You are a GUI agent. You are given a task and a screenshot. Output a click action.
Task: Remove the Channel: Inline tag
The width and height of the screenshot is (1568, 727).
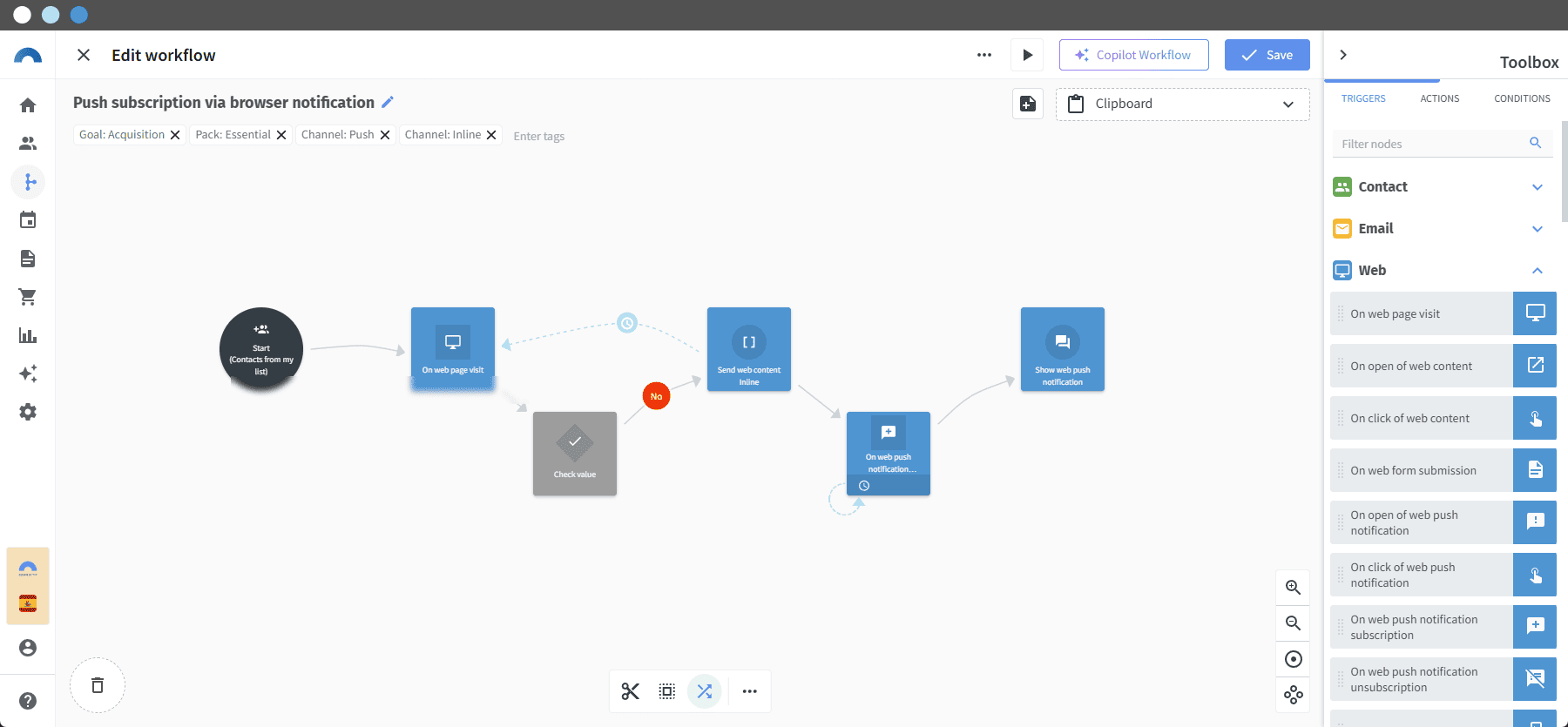[x=491, y=135]
